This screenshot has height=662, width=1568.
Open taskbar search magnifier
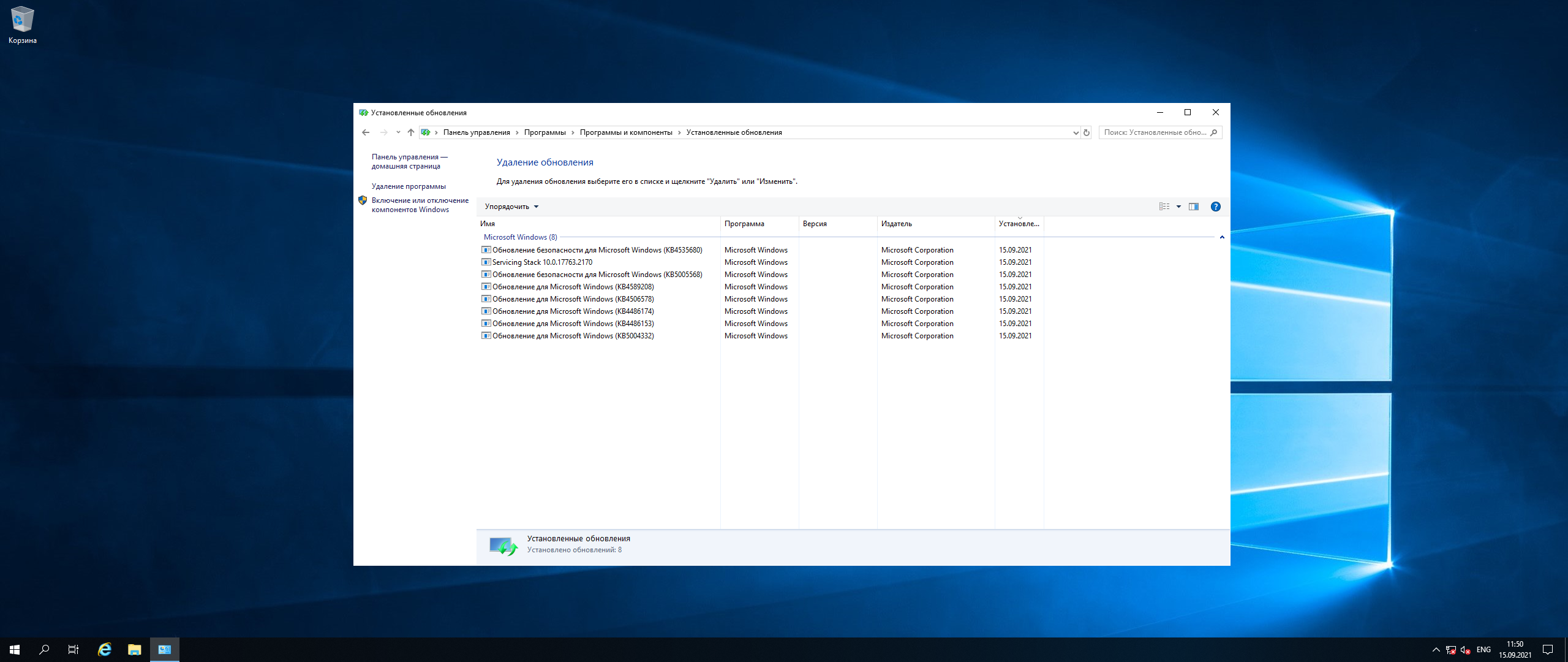click(x=44, y=650)
